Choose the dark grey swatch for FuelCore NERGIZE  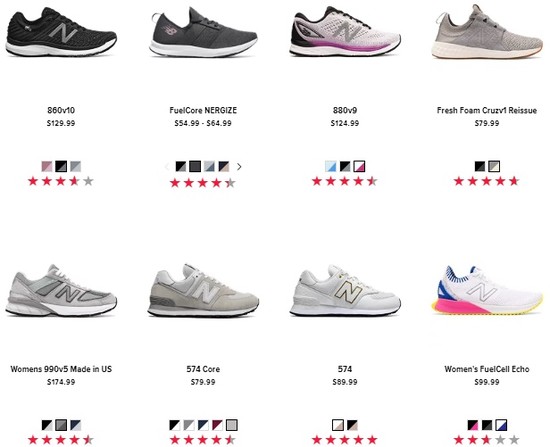(195, 166)
